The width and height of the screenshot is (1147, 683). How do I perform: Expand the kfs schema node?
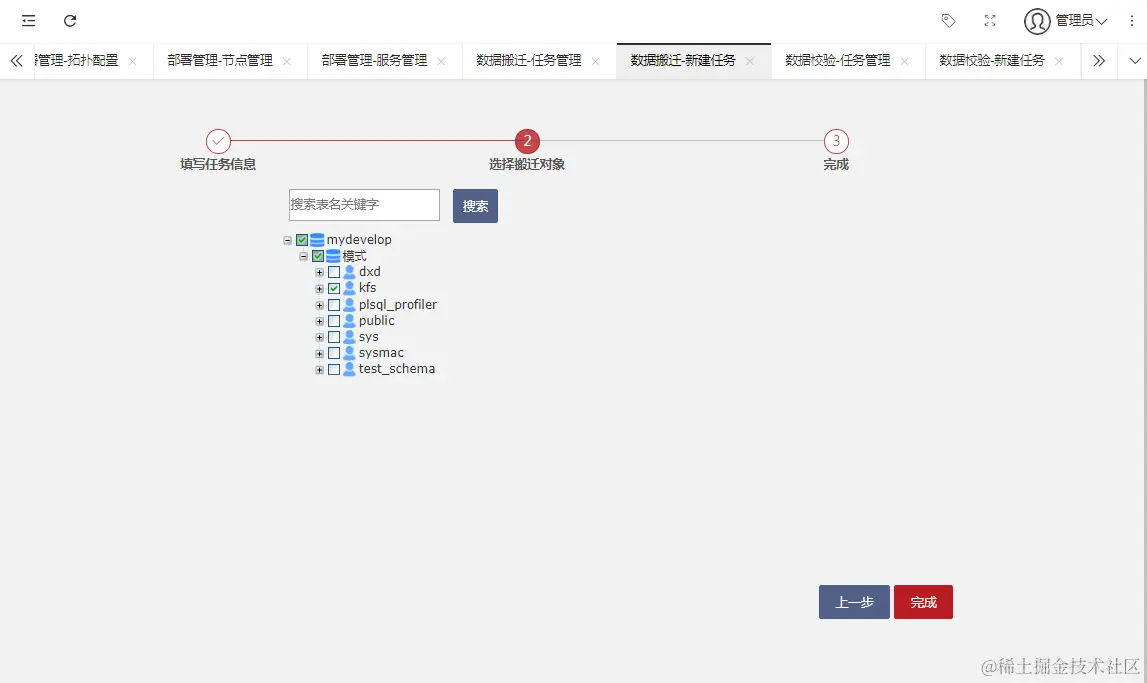coord(320,288)
